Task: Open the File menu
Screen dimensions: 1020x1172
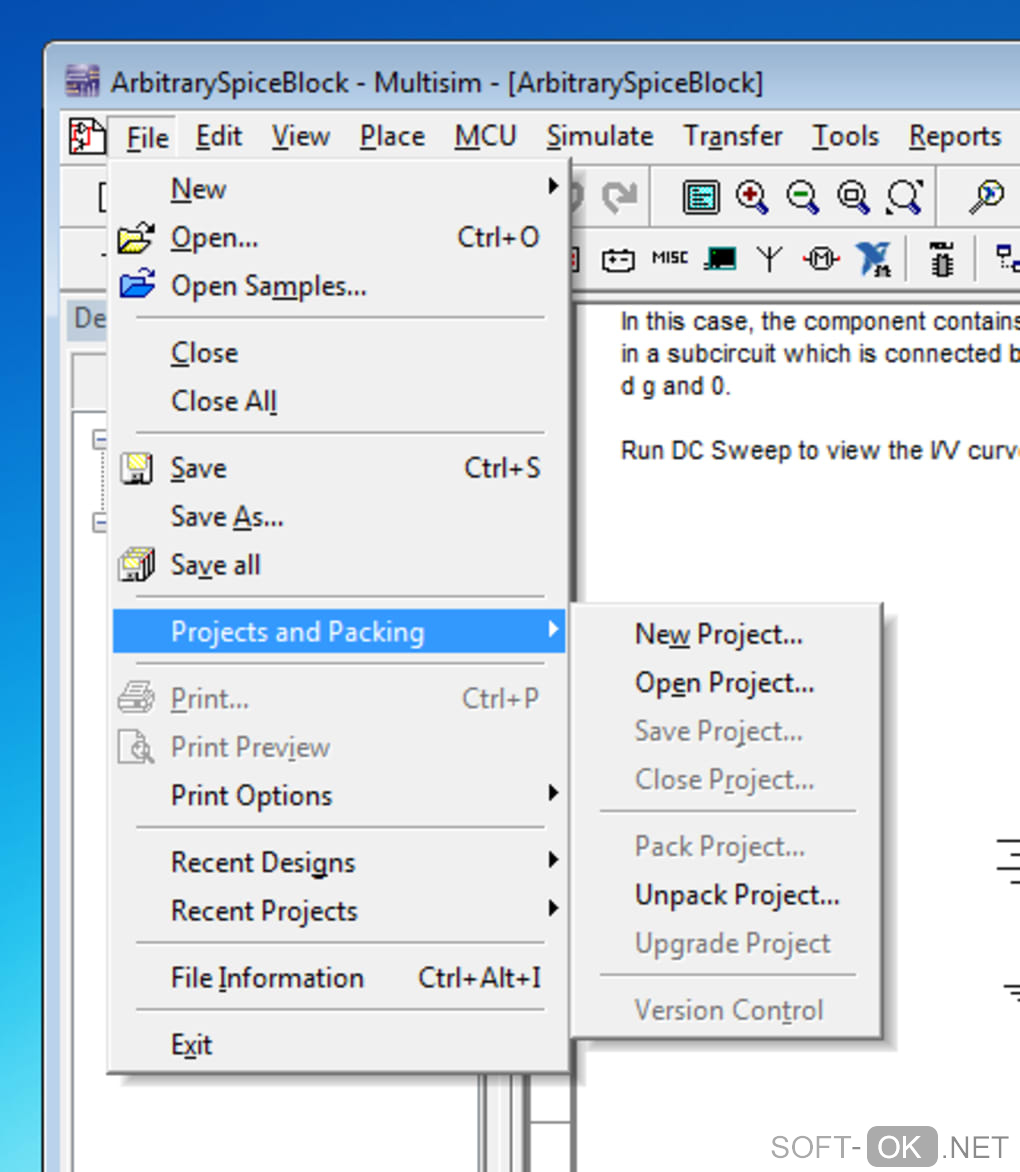Action: point(147,138)
